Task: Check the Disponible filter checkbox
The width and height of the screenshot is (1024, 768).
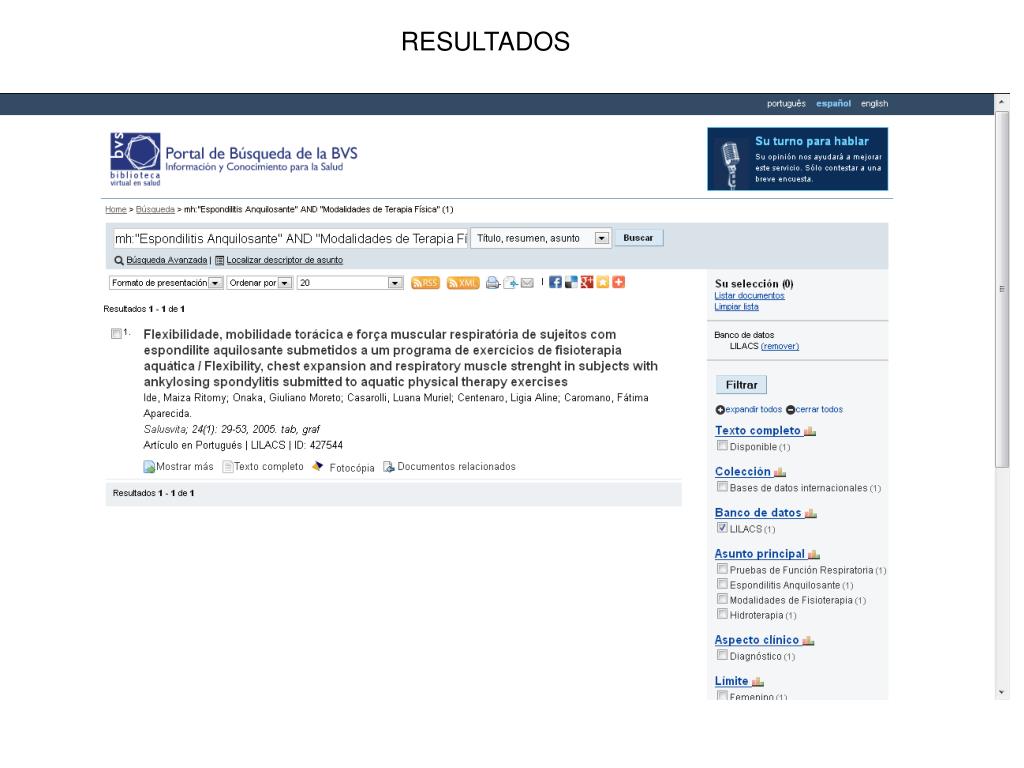Action: pyautogui.click(x=722, y=446)
